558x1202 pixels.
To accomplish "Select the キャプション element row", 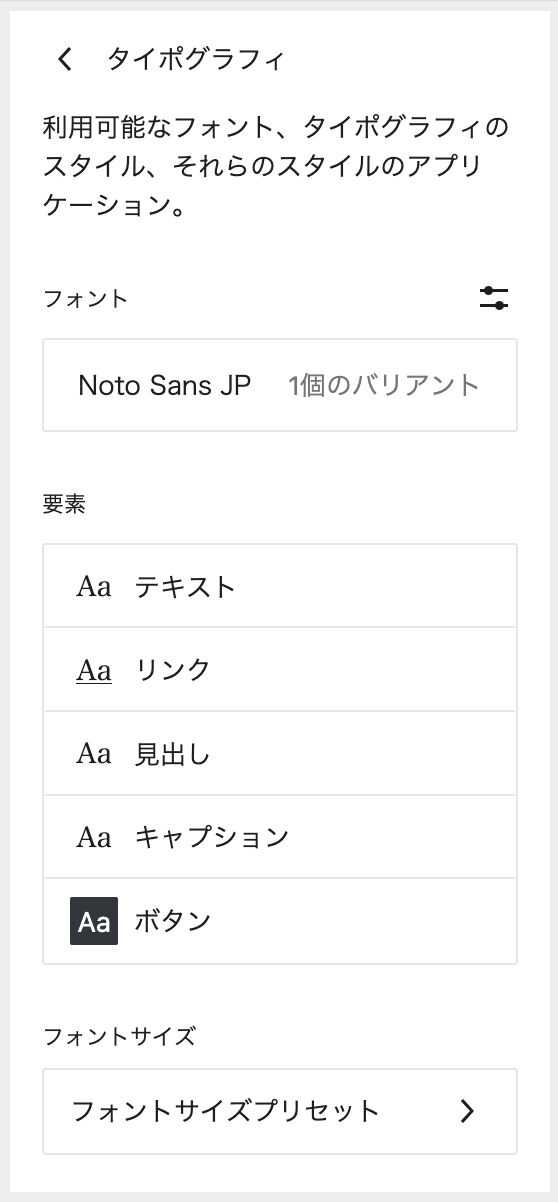I will [280, 837].
